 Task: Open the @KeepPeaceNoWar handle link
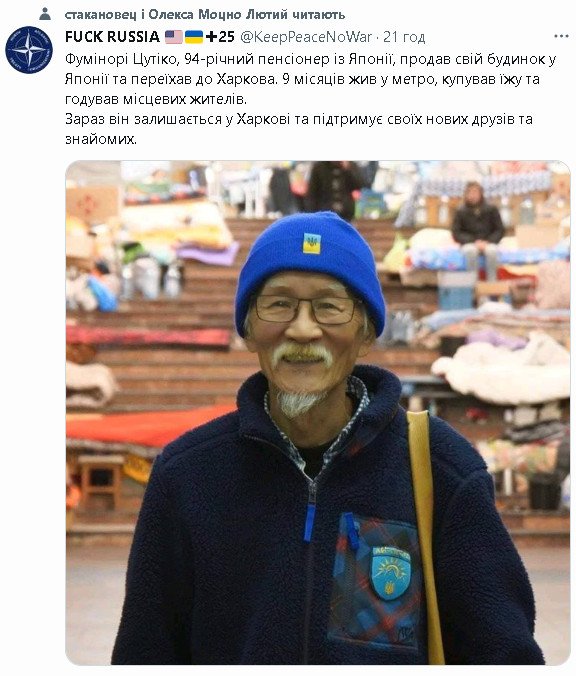click(306, 37)
